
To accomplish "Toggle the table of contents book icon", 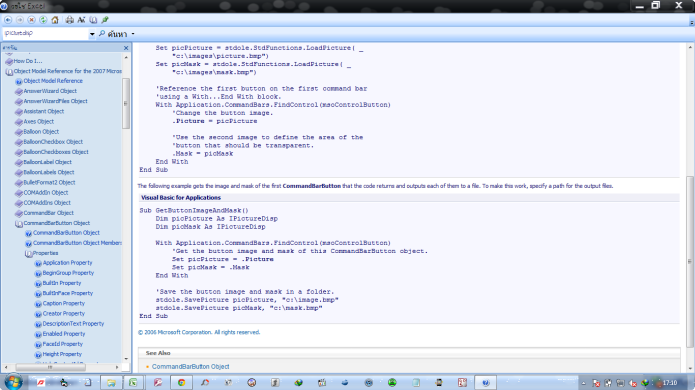I will [93, 20].
